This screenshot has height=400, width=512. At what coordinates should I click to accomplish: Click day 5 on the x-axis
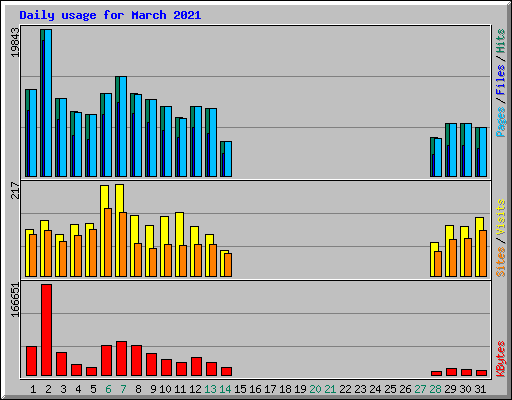point(93,389)
